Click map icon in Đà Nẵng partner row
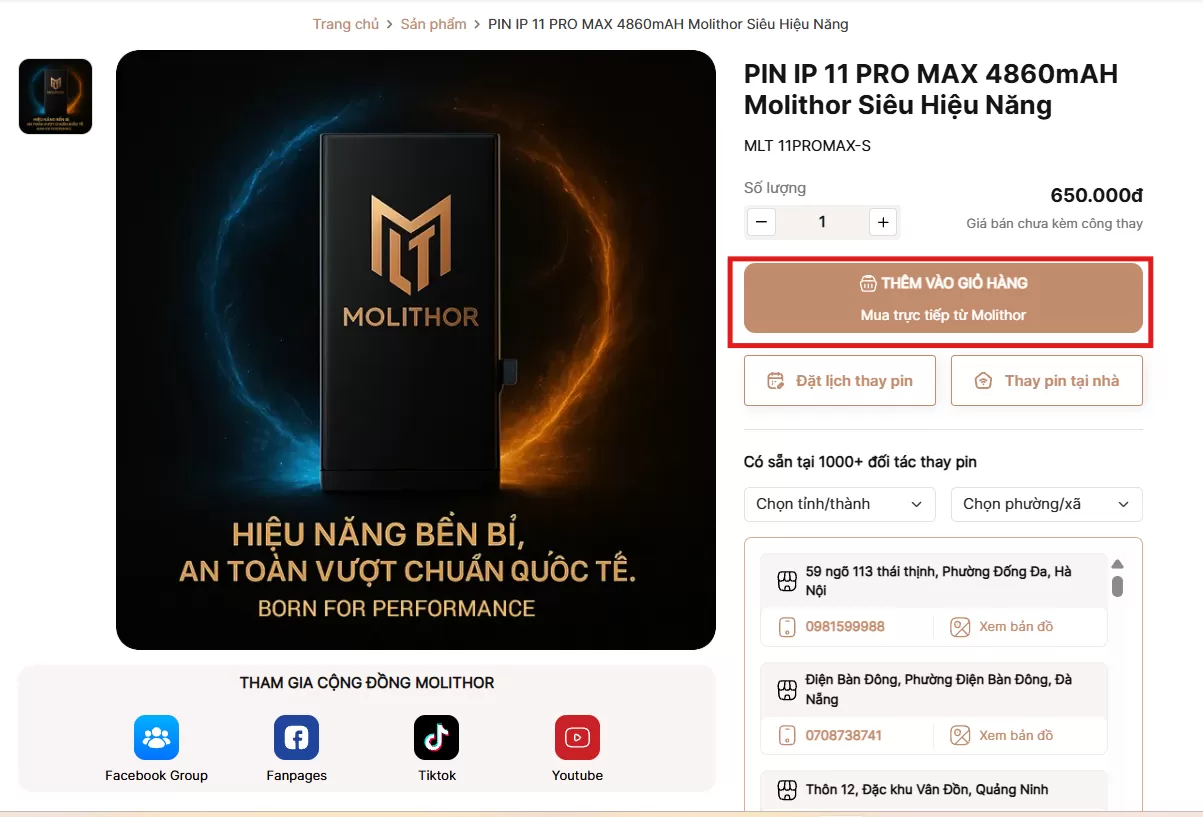The image size is (1203, 817). click(x=960, y=736)
